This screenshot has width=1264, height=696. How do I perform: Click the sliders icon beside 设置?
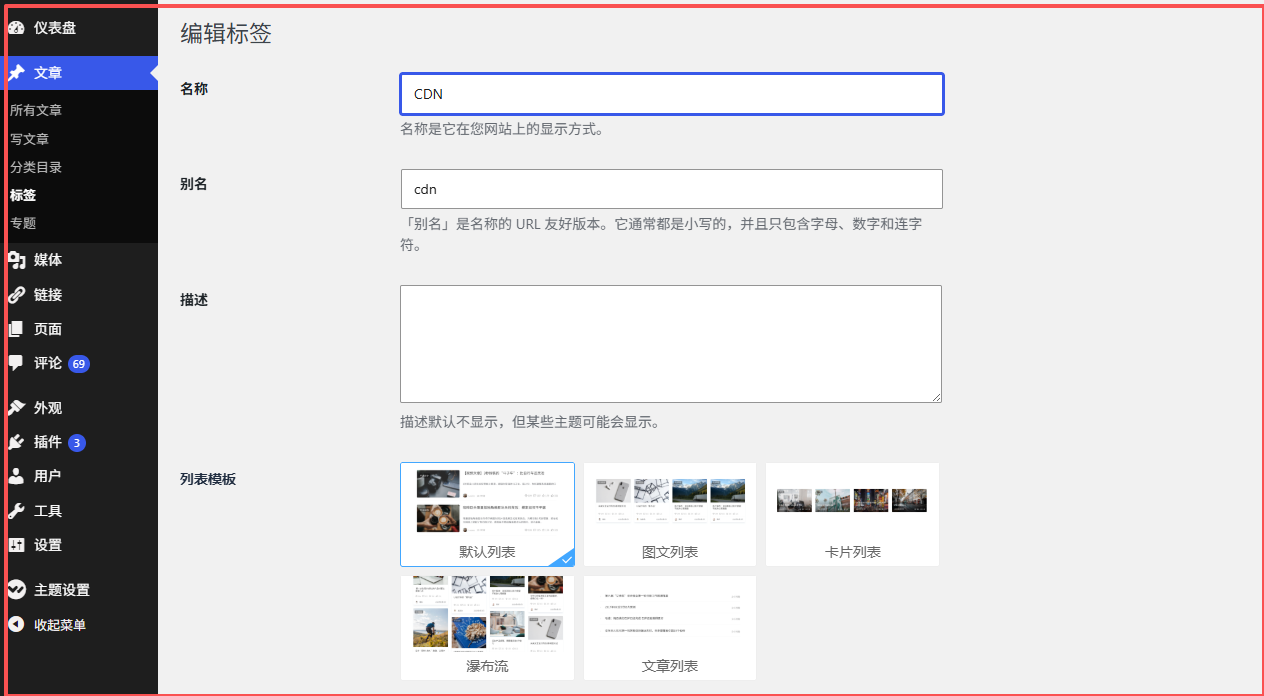(16, 545)
